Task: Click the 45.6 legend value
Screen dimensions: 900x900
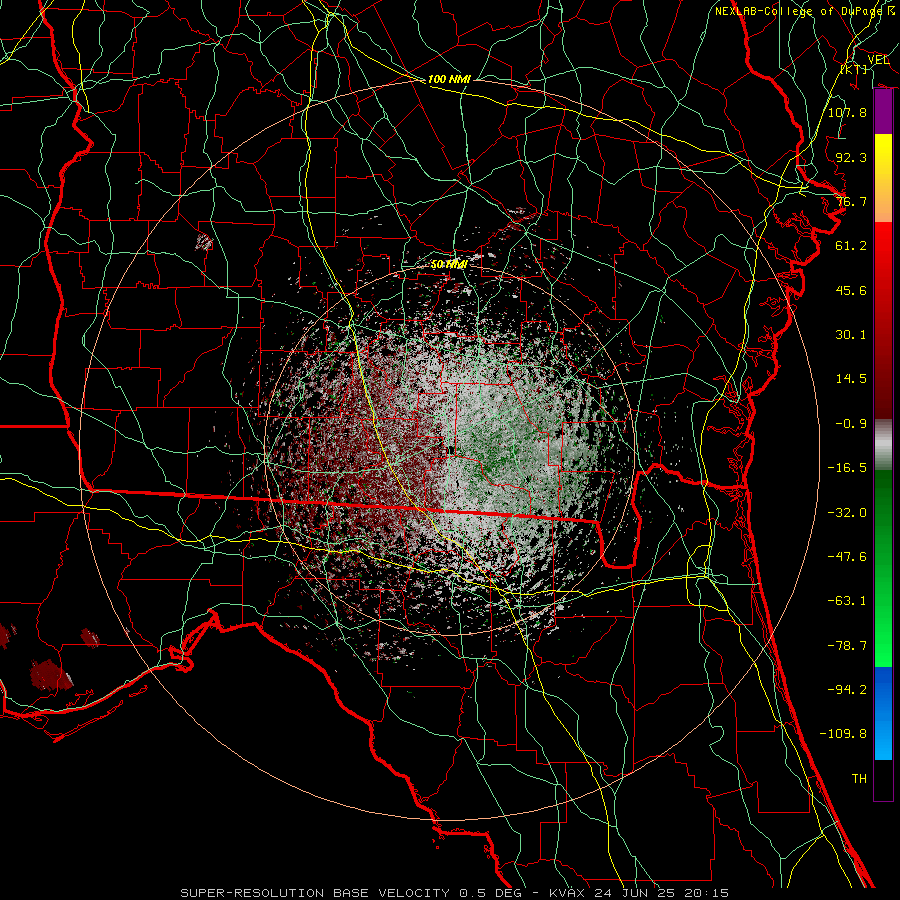Action: [851, 290]
